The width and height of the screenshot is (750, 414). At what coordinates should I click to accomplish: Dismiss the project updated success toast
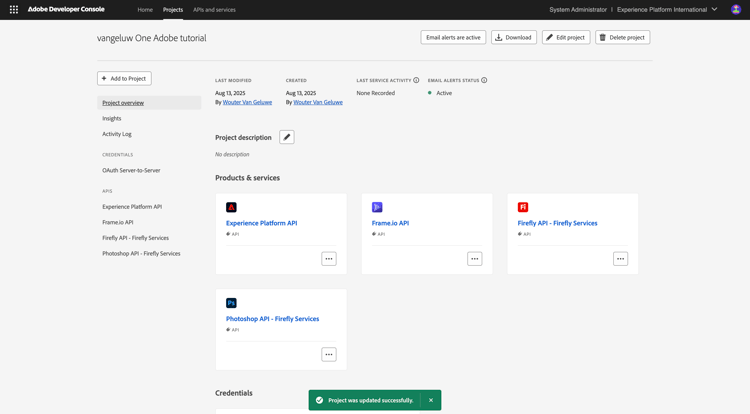click(x=430, y=400)
